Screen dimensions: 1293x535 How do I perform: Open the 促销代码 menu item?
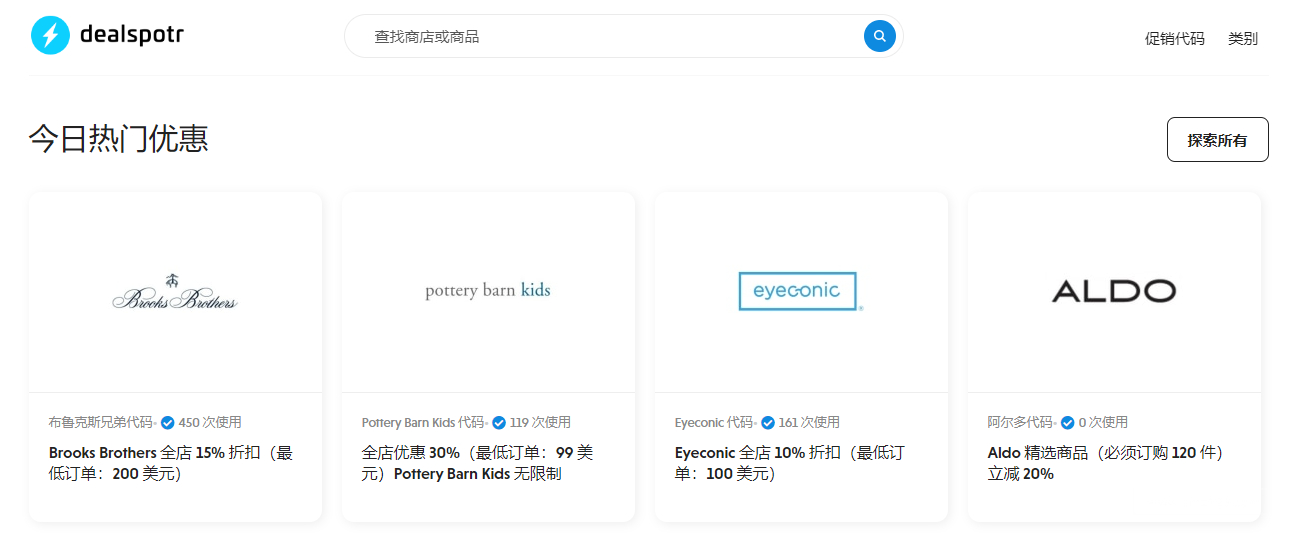[1174, 39]
